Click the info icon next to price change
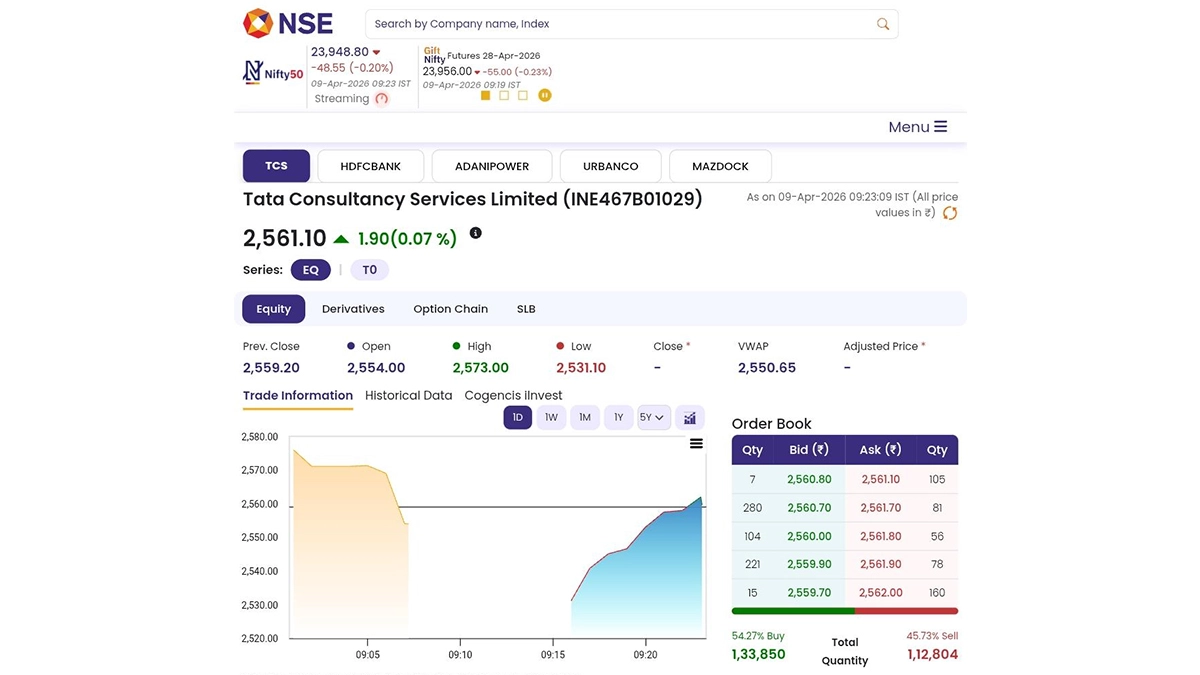1200x675 pixels. pyautogui.click(x=476, y=233)
